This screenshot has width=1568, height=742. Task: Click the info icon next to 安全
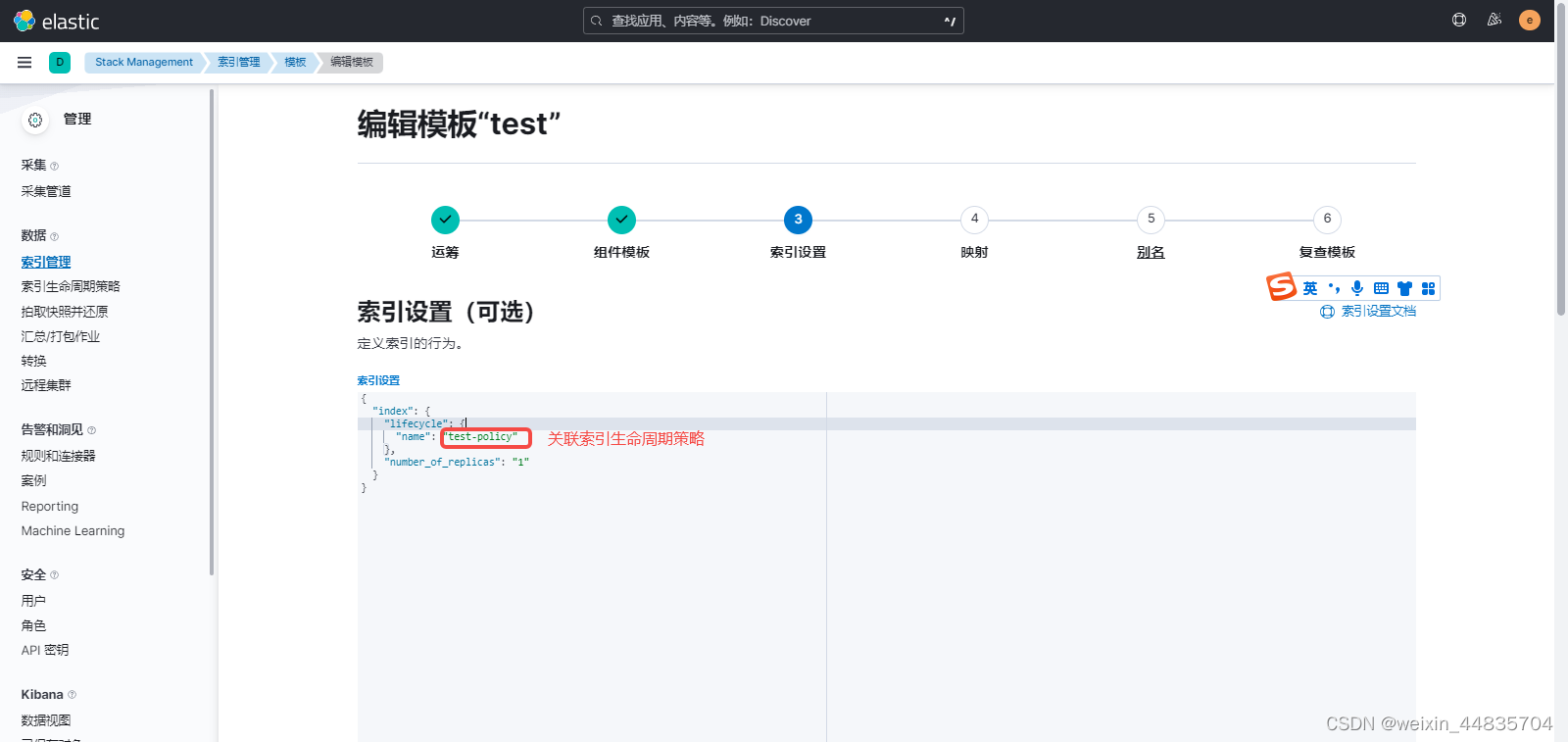54,575
